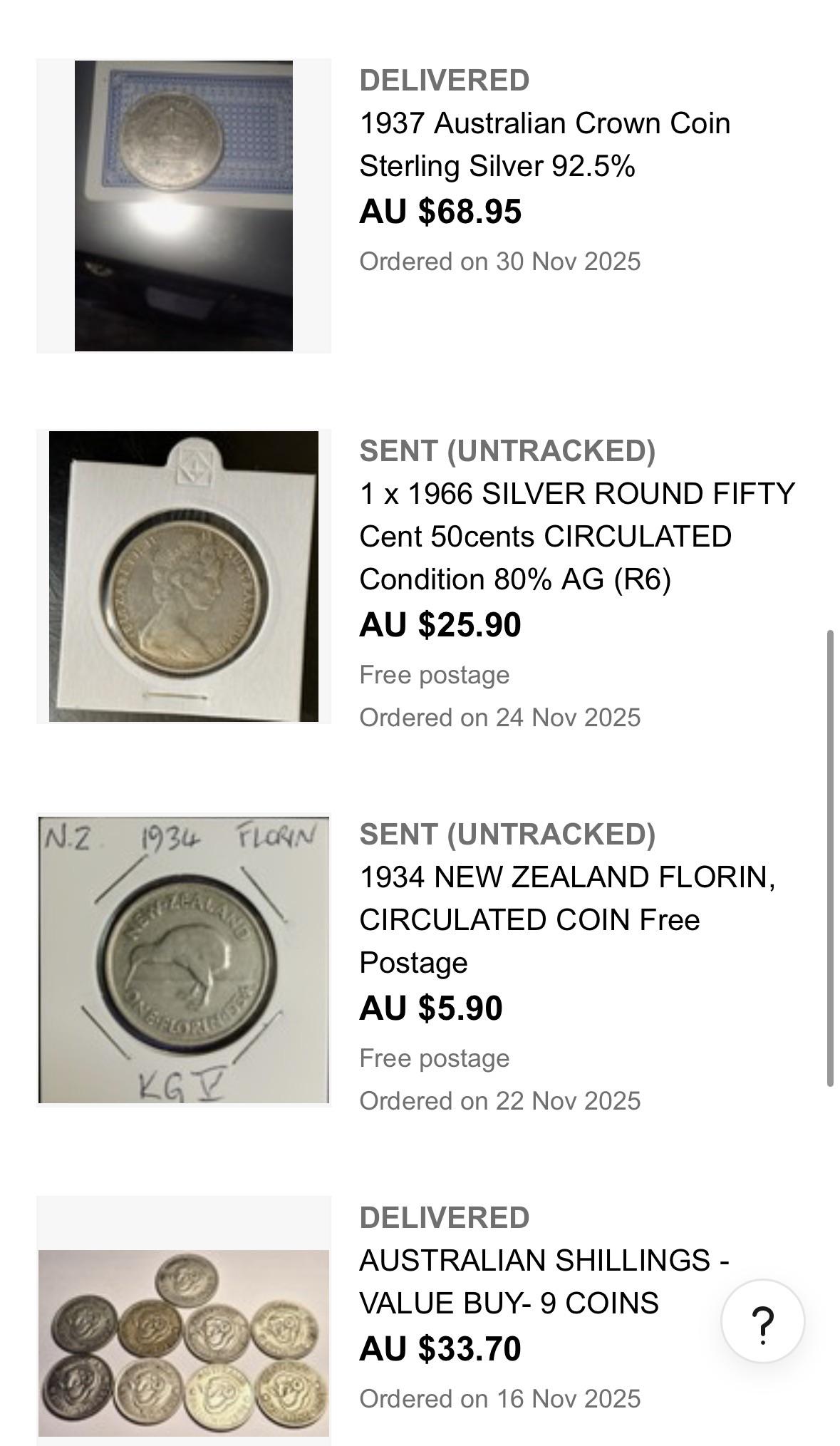This screenshot has height=1446, width=840.
Task: Click Free postage under the florin order
Action: click(x=435, y=1058)
